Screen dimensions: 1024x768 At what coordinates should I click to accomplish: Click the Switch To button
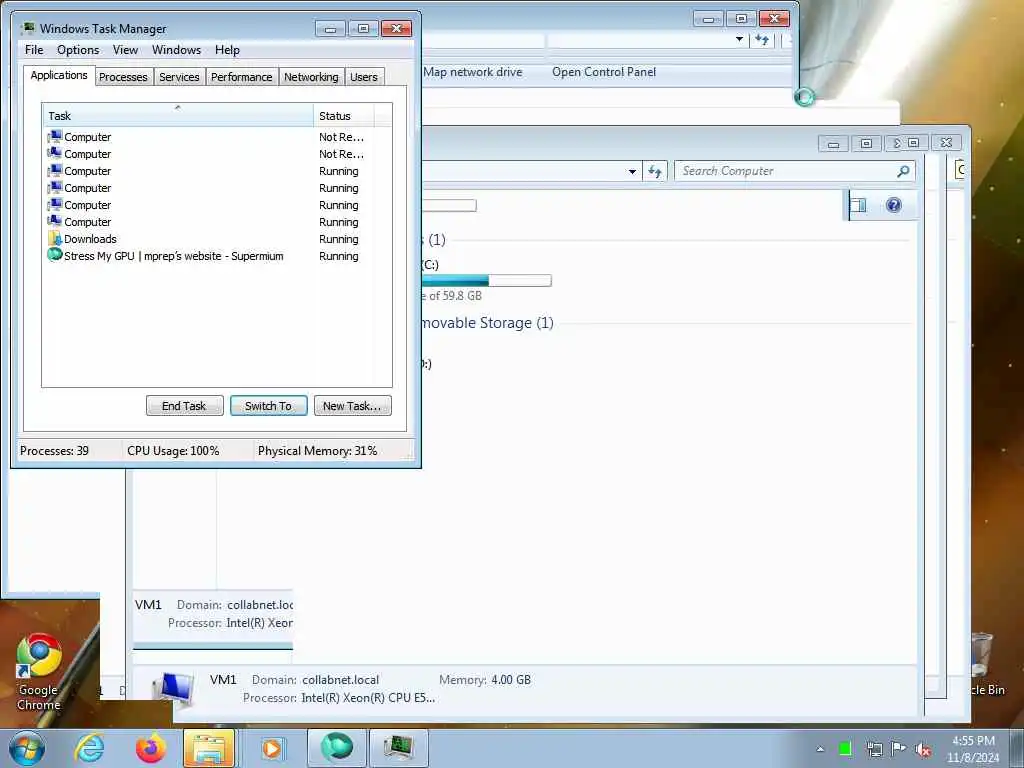pyautogui.click(x=268, y=406)
